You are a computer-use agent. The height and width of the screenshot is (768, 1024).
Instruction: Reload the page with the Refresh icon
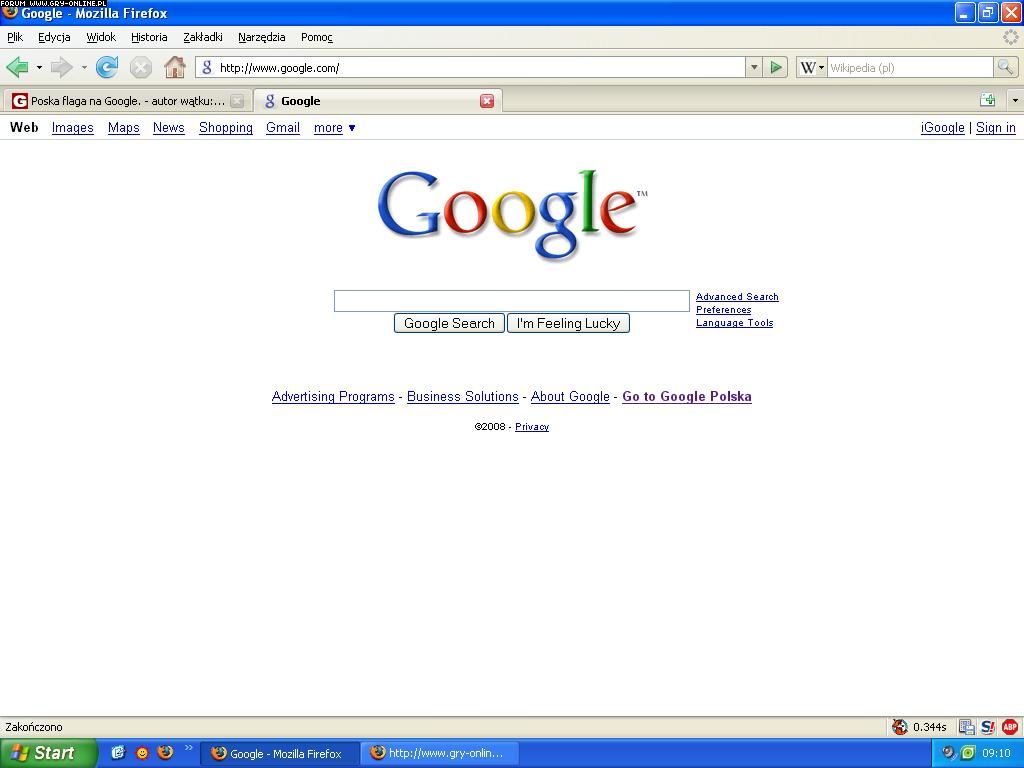pos(107,67)
